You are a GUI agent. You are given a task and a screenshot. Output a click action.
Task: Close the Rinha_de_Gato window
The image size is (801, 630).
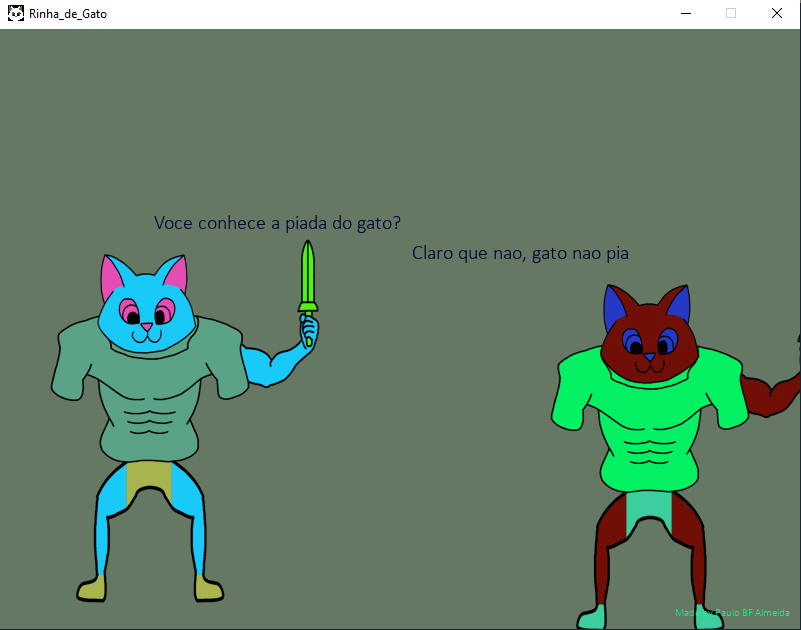(776, 13)
